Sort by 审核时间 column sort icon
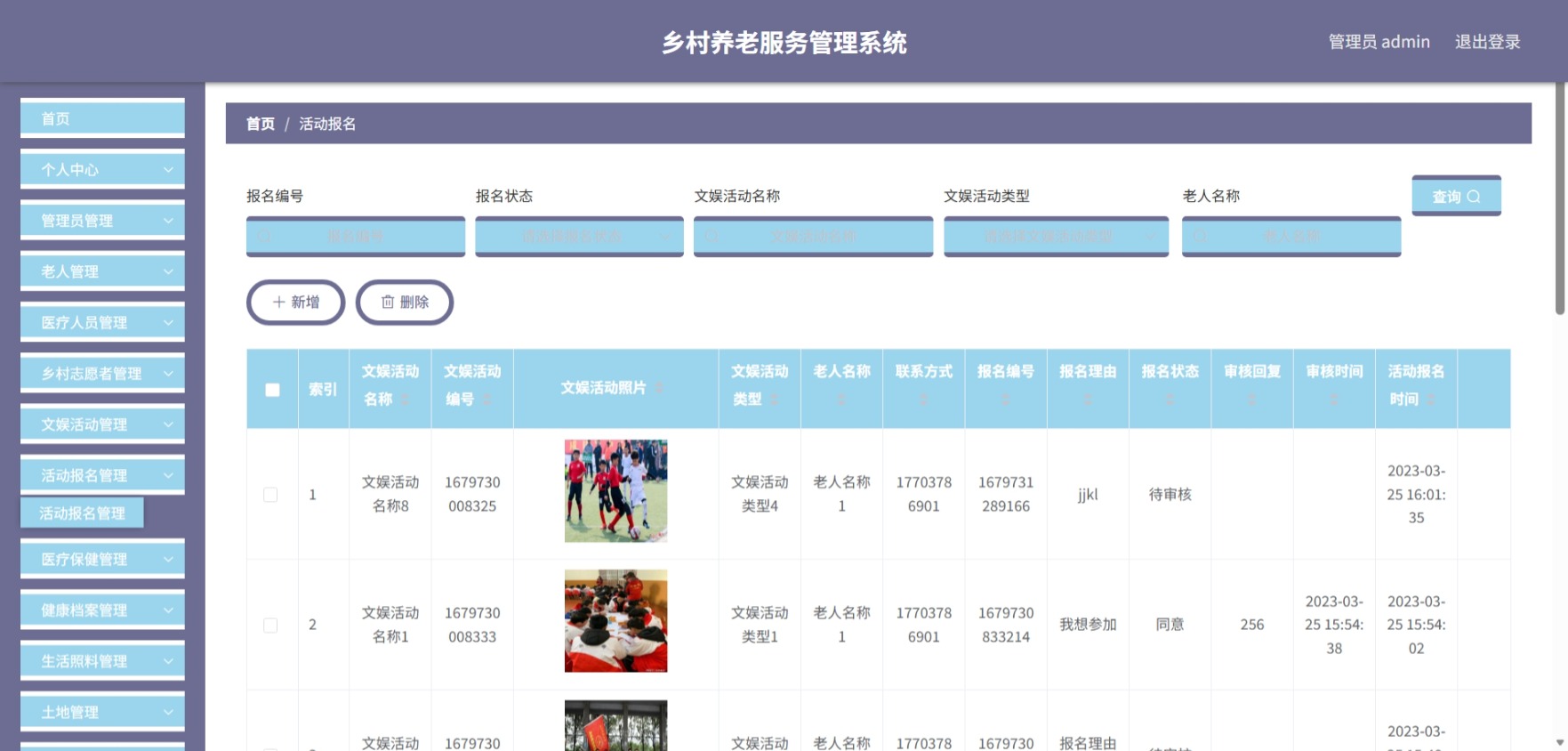Screen dimensions: 1568x751 (1334, 400)
